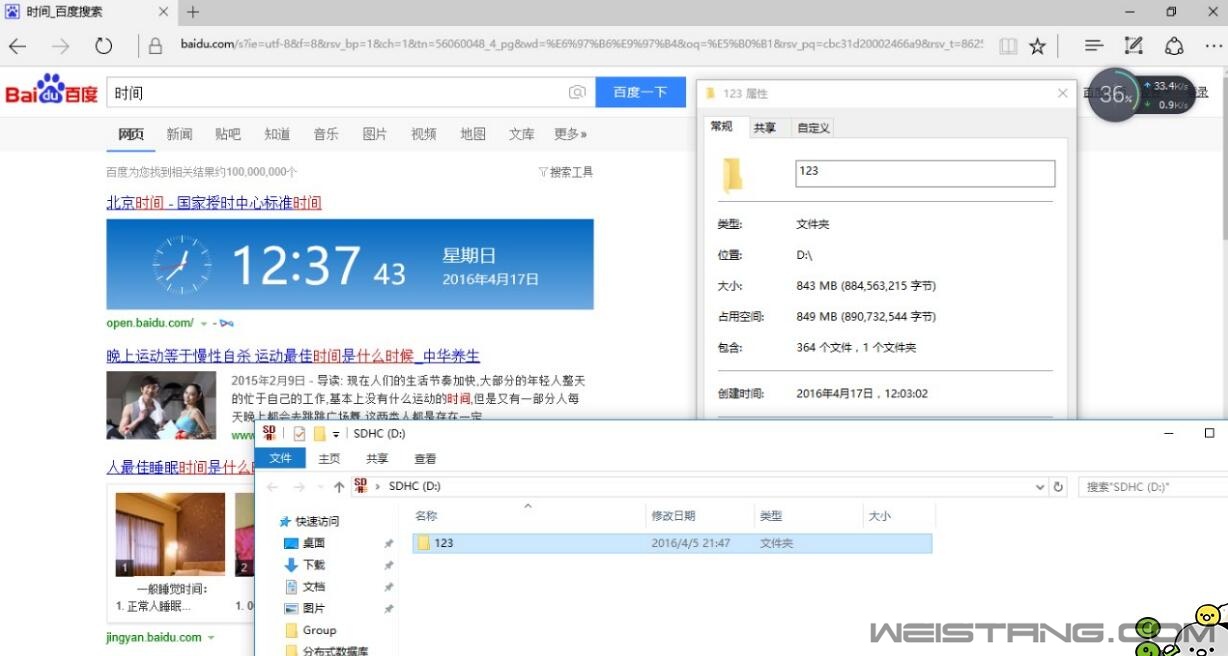Open Explorer recent locations dropdown

point(320,487)
